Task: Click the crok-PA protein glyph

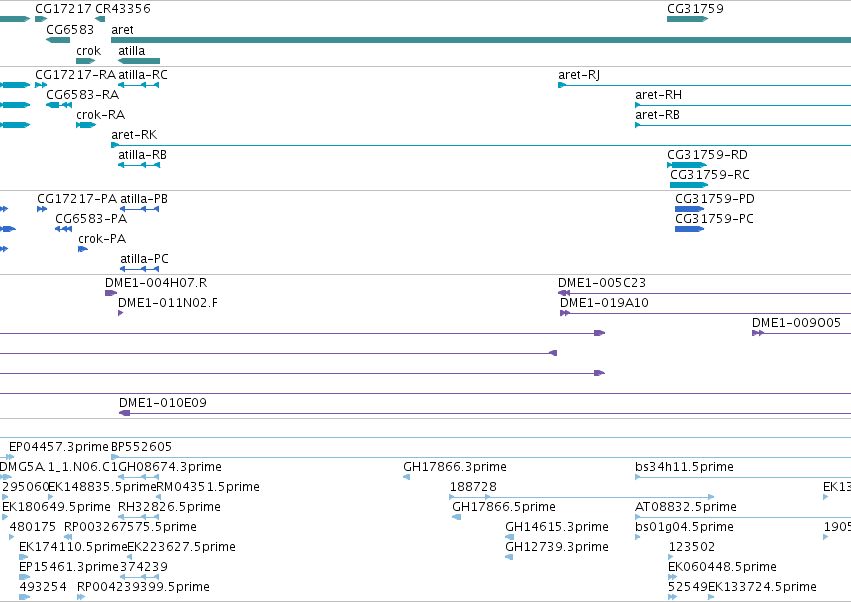Action: coord(83,249)
